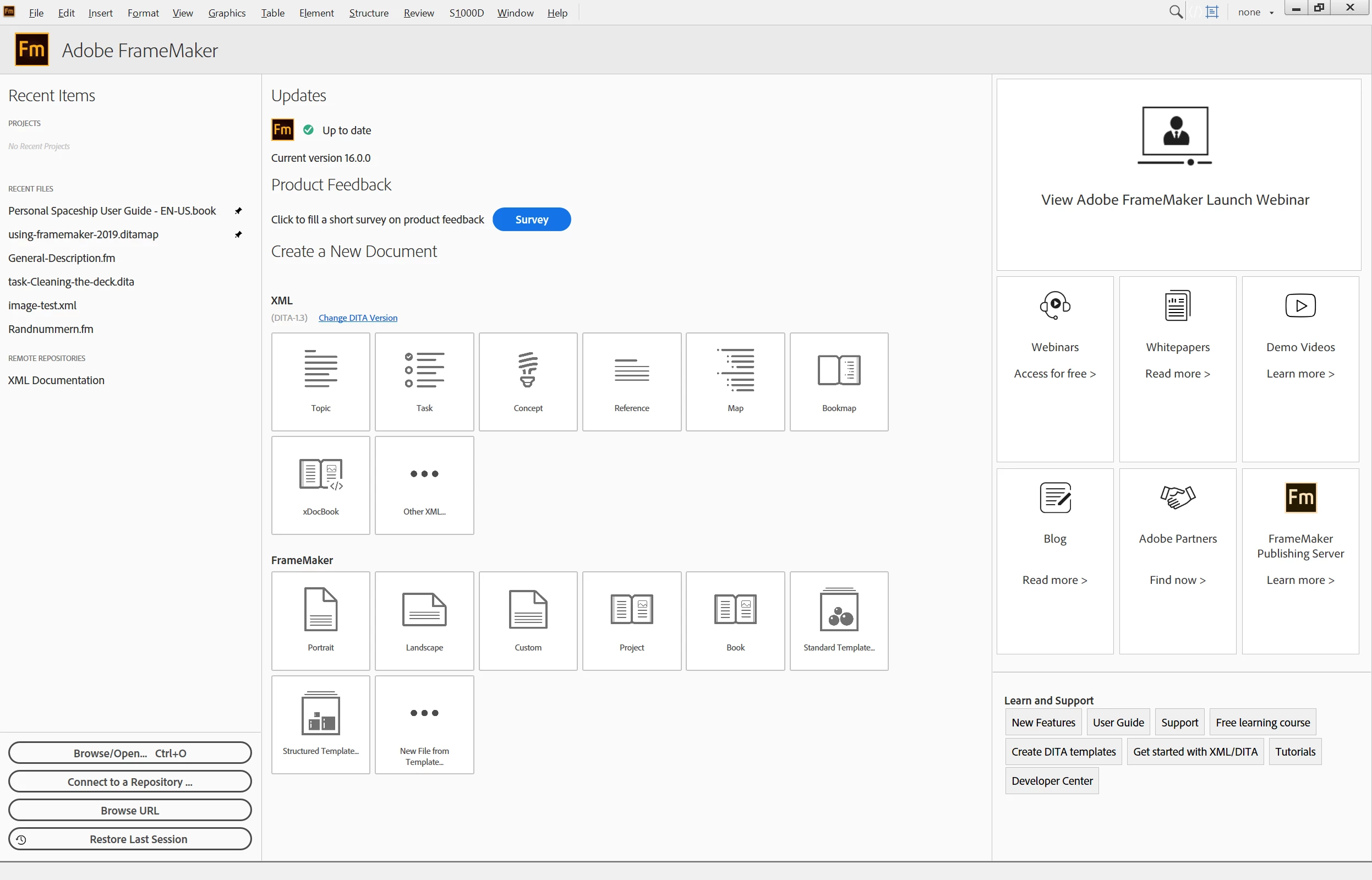
Task: Open the workspace dropdown showing none
Action: [x=1255, y=12]
